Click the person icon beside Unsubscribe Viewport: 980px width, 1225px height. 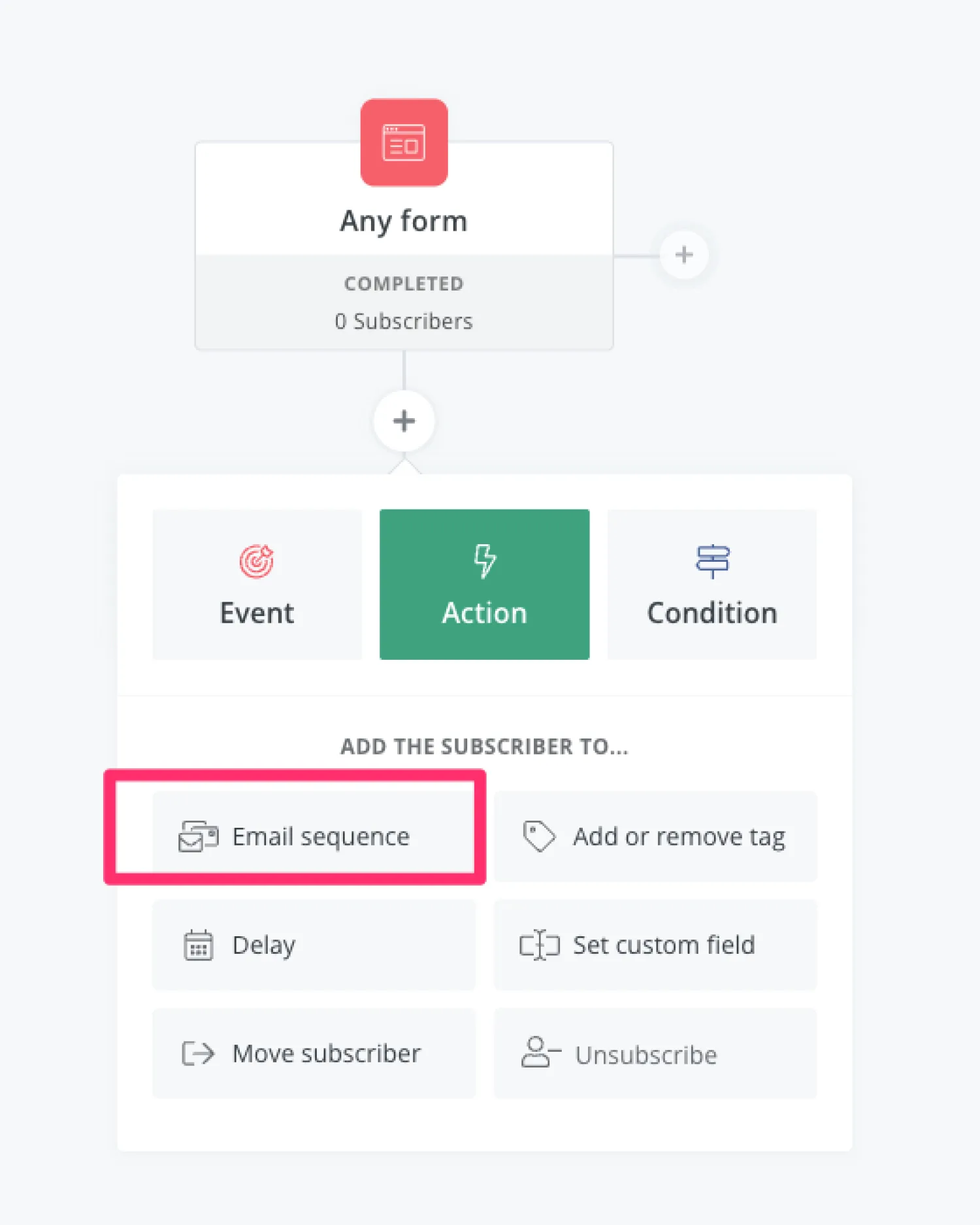[540, 1053]
